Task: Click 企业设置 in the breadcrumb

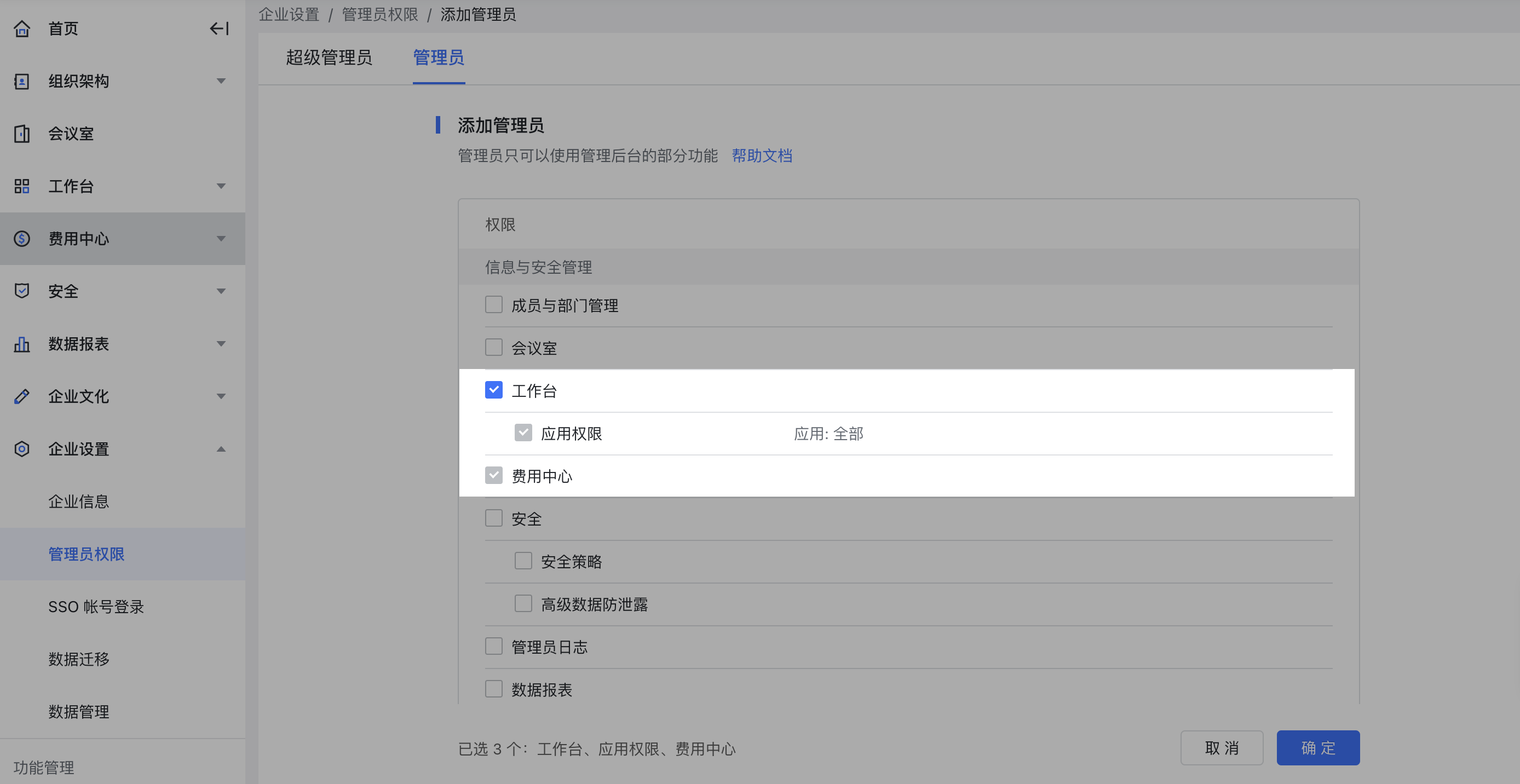Action: click(x=289, y=14)
